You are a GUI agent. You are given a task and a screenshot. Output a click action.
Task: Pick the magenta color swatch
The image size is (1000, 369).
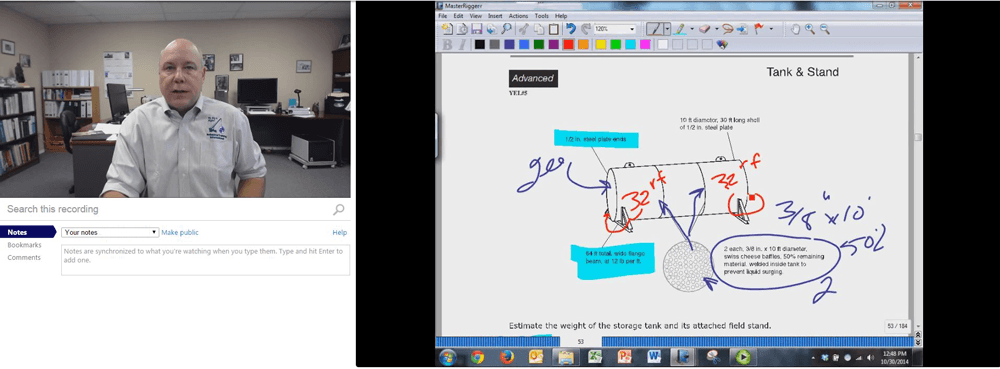click(x=645, y=44)
